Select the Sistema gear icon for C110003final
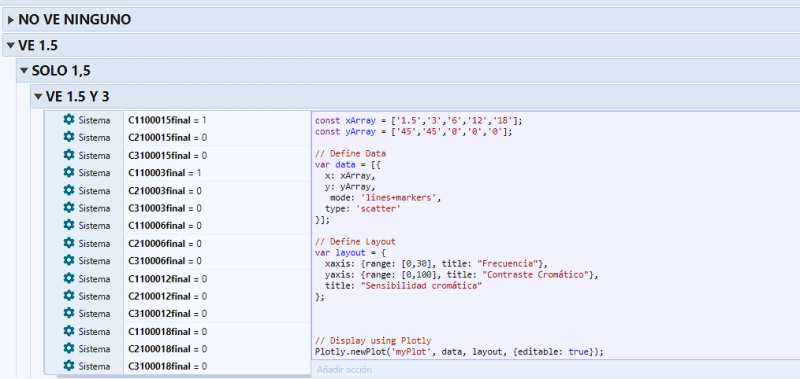 (x=69, y=172)
